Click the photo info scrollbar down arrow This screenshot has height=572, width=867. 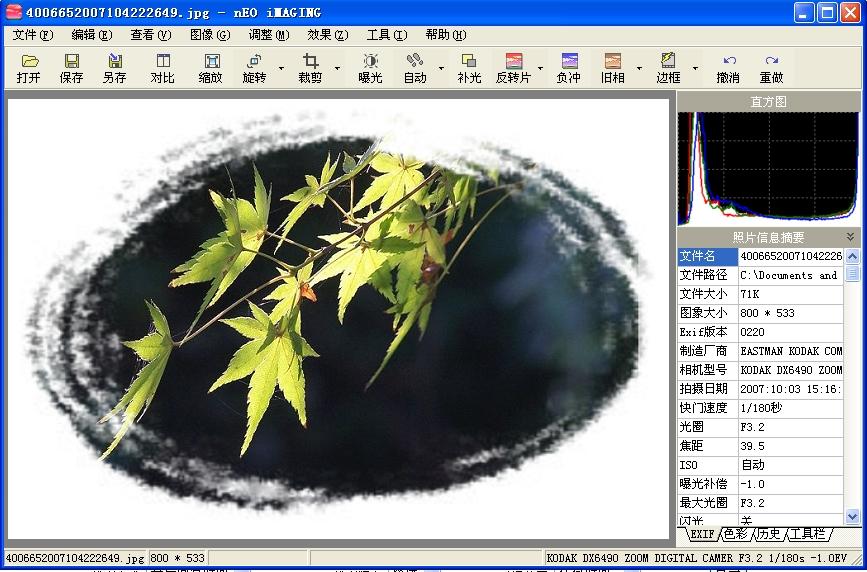(x=852, y=517)
